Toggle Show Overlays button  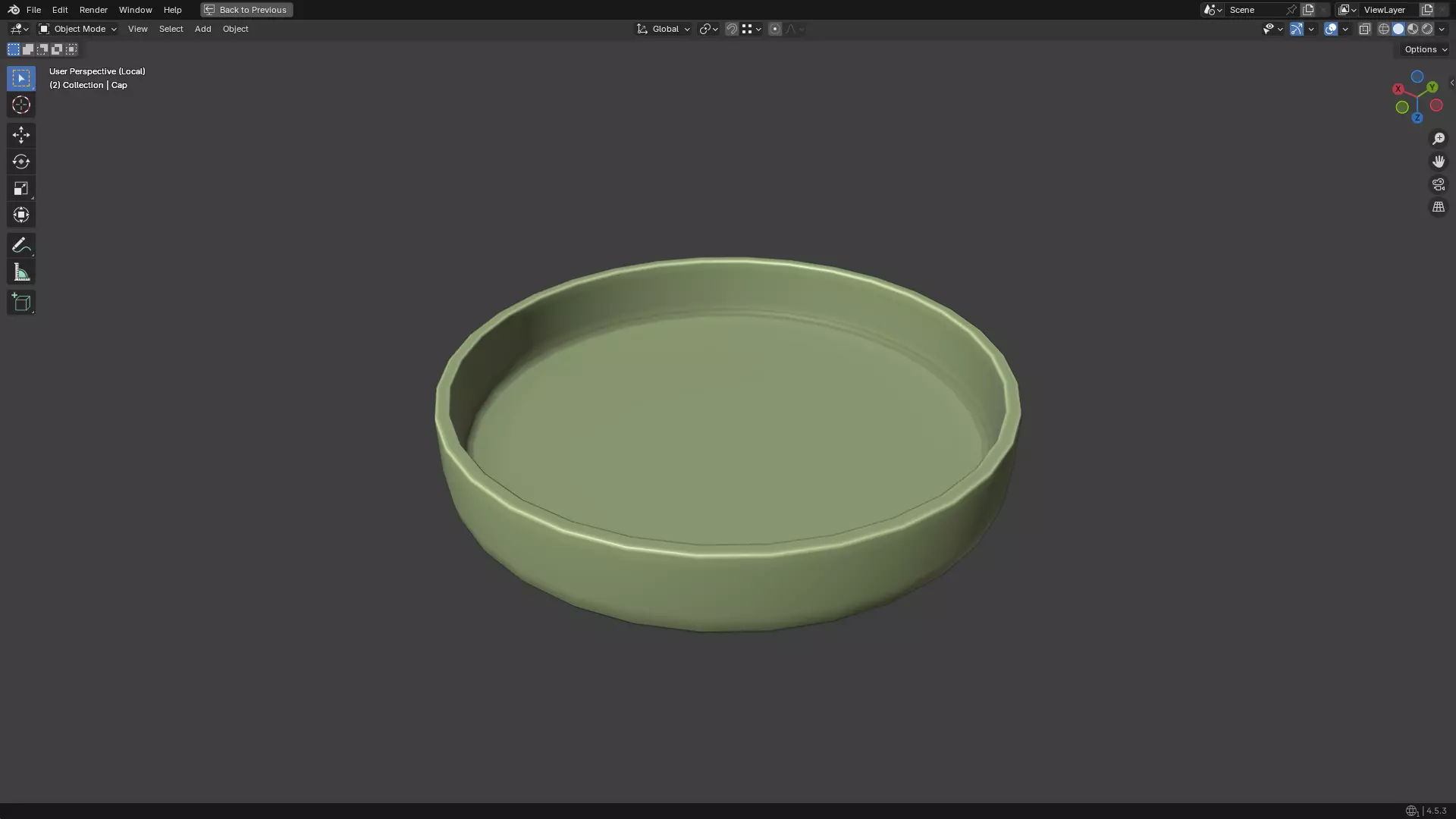1331,29
